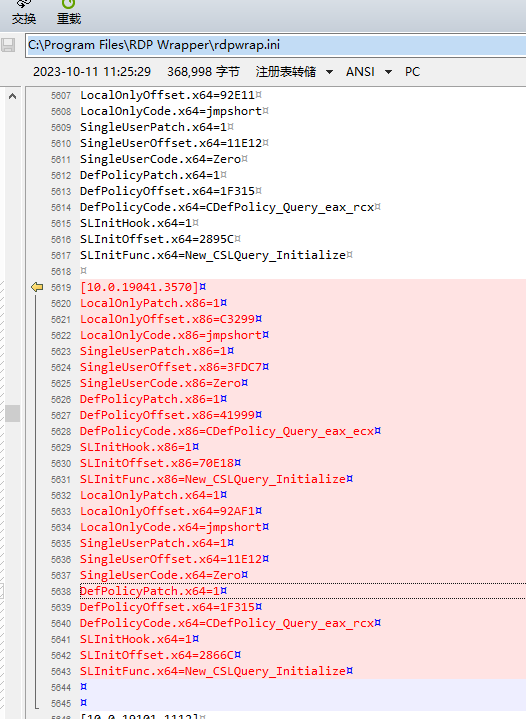Click line SingleUserCode.x86=Zero
This screenshot has width=526, height=719.
(161, 383)
